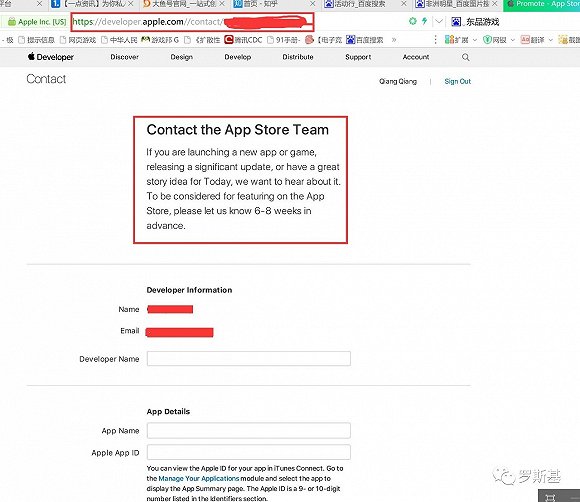
Task: Show more bookmarks with the chevron
Action: [394, 40]
